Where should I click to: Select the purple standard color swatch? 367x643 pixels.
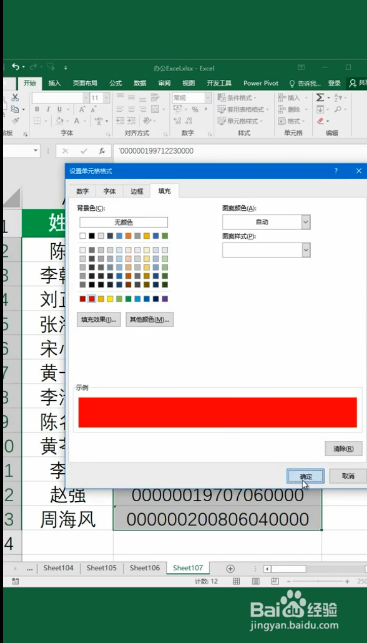(x=165, y=299)
